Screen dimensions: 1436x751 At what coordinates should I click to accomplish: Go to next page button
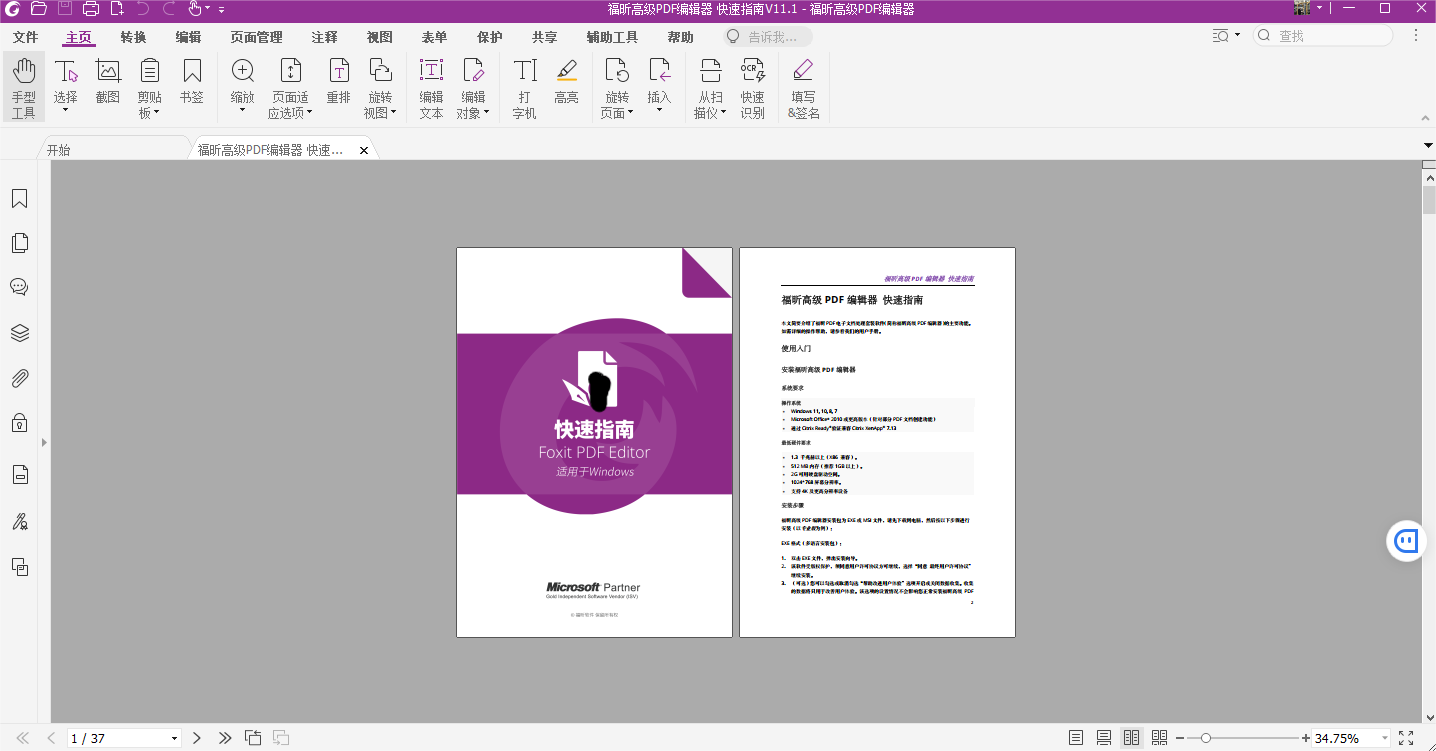(x=197, y=738)
